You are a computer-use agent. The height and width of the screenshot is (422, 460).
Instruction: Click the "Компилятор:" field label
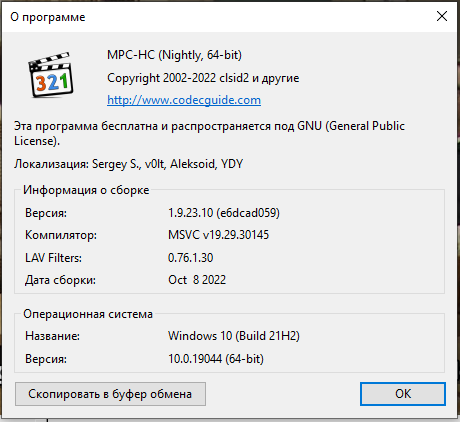(61, 235)
